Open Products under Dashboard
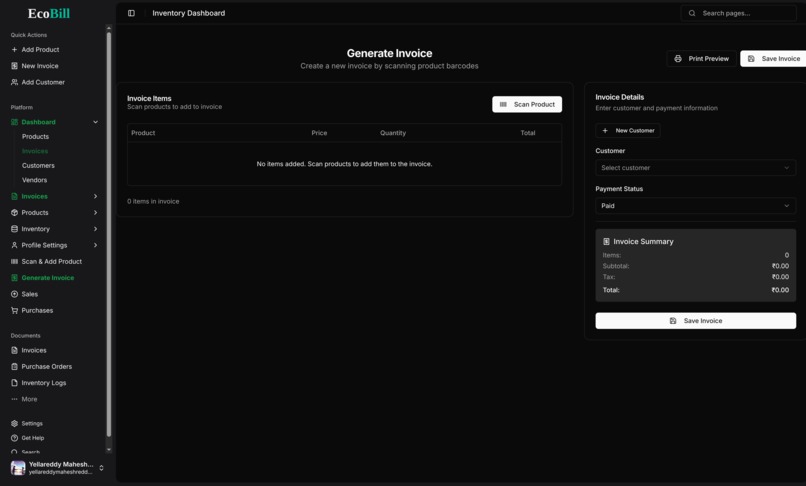The height and width of the screenshot is (486, 806). click(35, 137)
